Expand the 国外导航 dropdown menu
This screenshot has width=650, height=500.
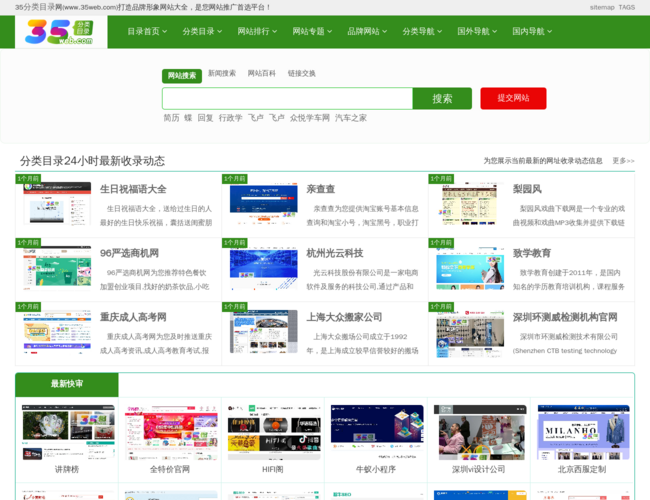point(477,32)
